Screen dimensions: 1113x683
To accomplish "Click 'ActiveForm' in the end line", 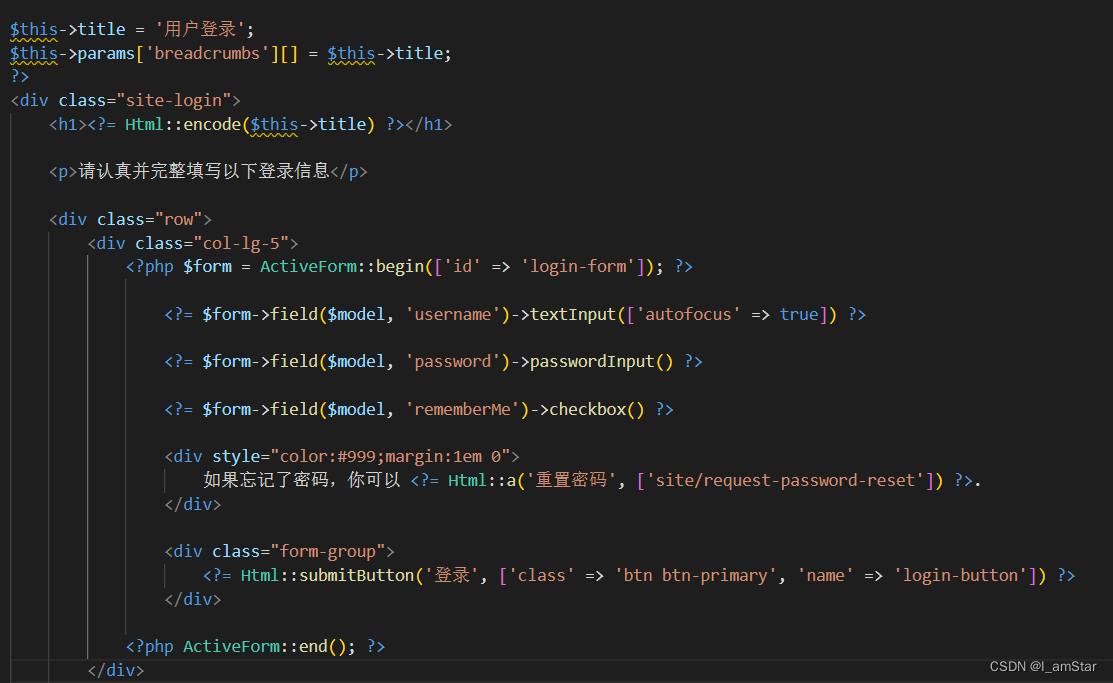I will [x=231, y=646].
